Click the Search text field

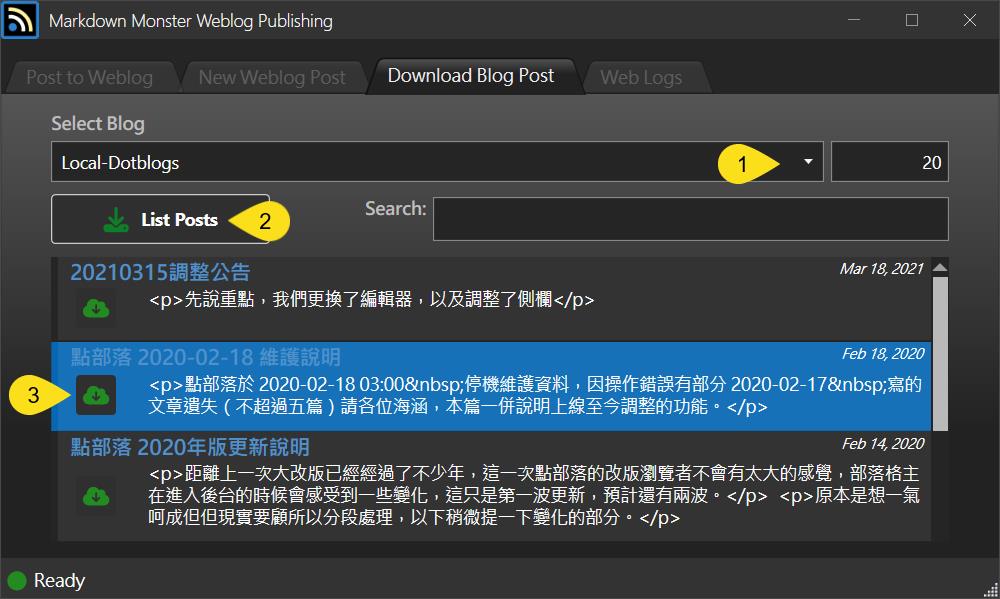coord(690,219)
